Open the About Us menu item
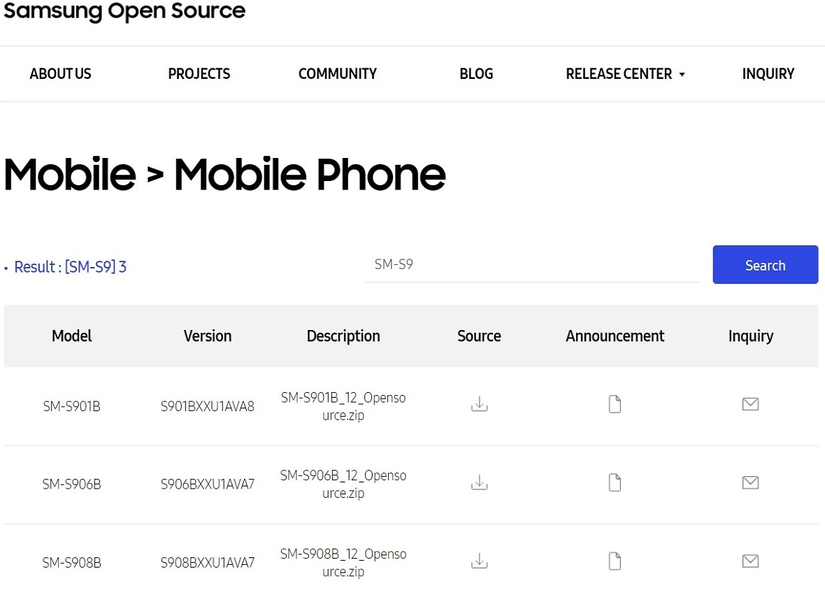This screenshot has width=825, height=597. coord(60,74)
